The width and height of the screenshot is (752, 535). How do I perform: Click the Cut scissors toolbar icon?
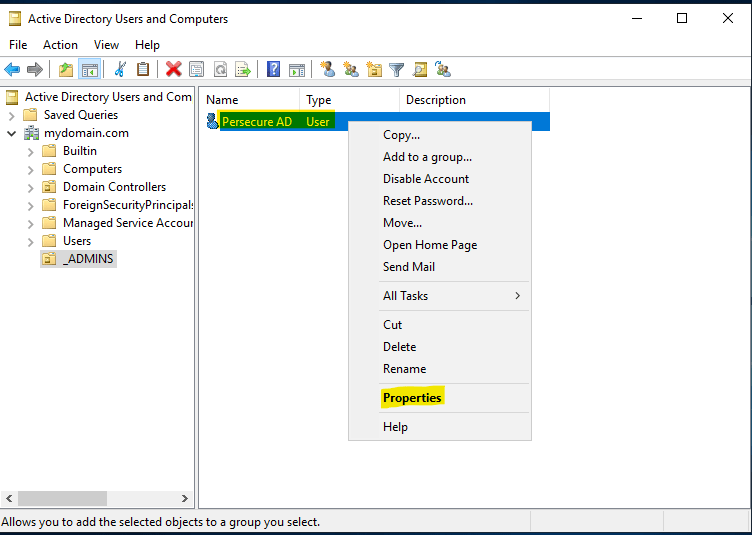(120, 69)
